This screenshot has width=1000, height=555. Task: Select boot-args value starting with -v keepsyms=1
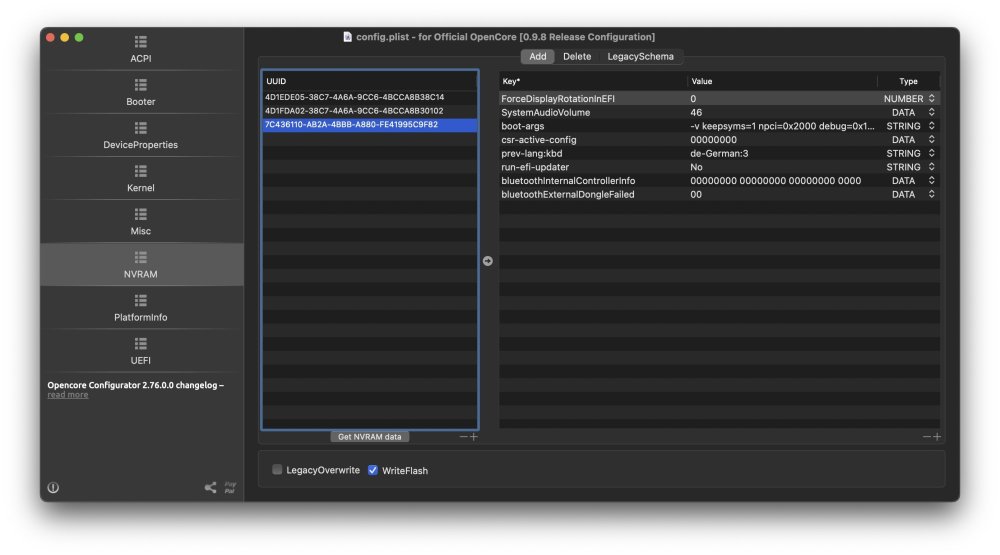(x=782, y=126)
